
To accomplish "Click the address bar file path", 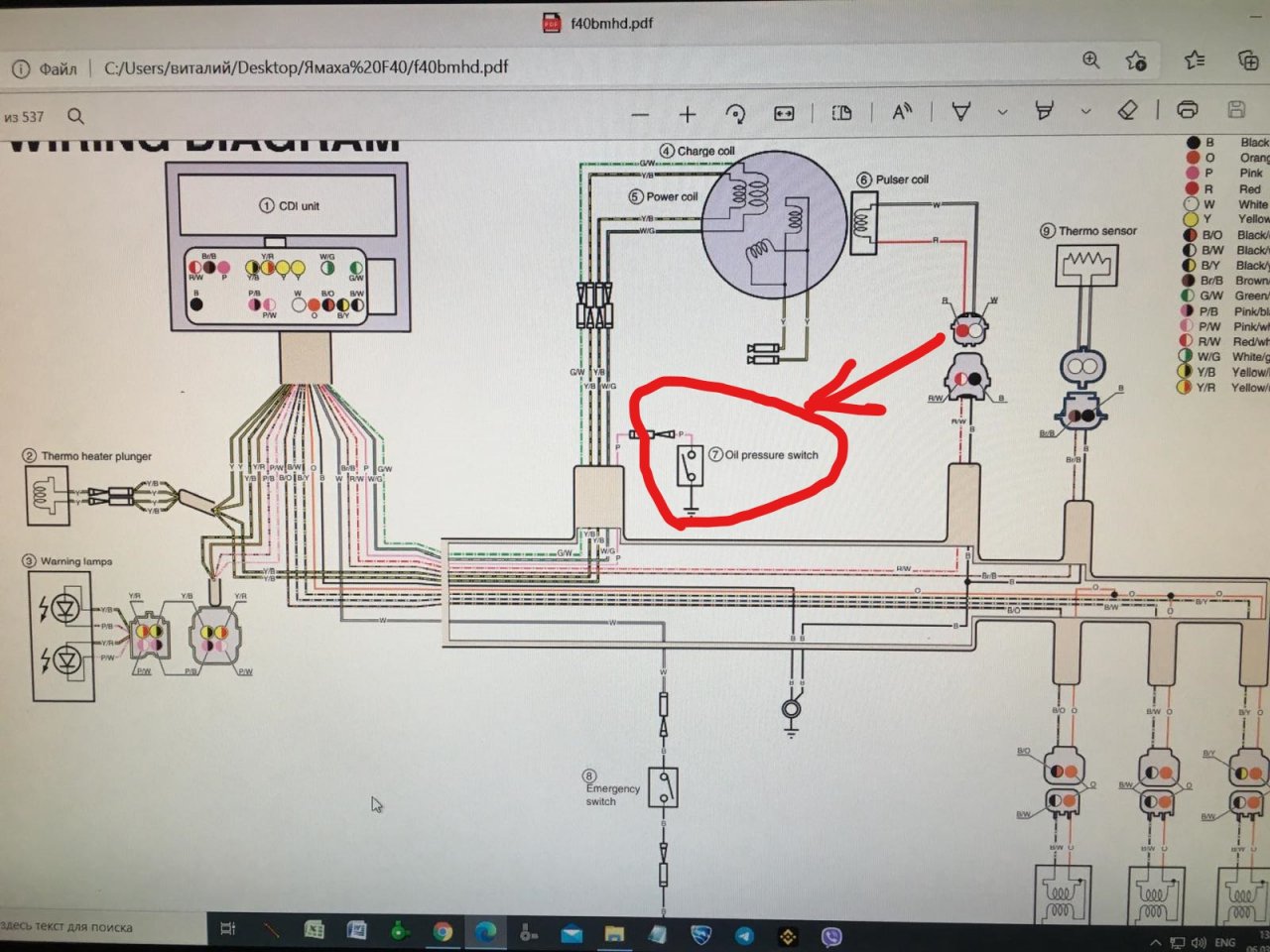I will (306, 67).
